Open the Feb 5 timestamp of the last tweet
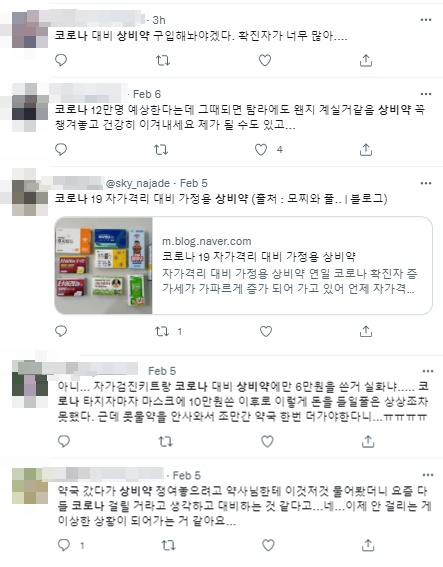The image size is (443, 567). click(x=187, y=475)
